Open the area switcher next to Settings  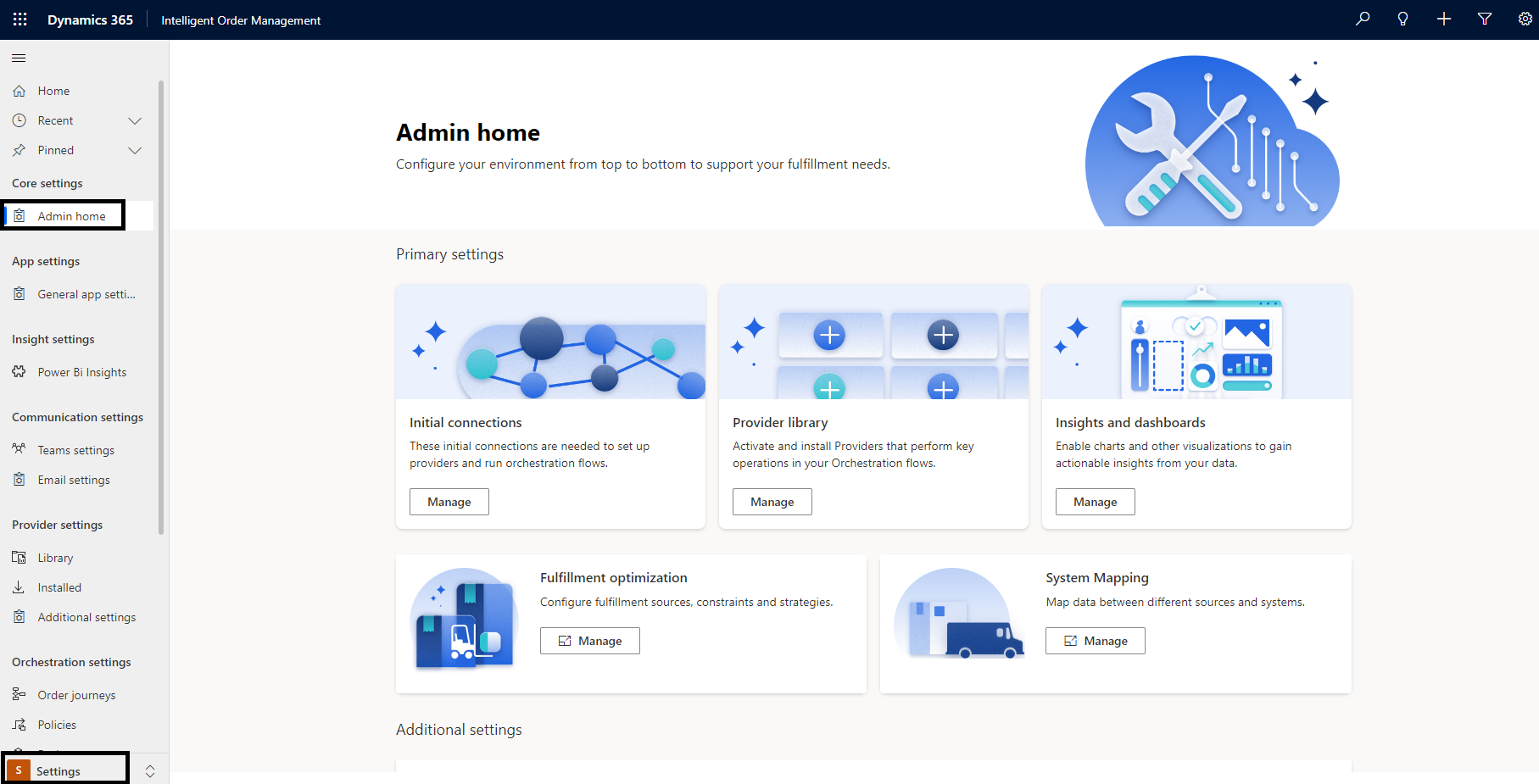[150, 770]
